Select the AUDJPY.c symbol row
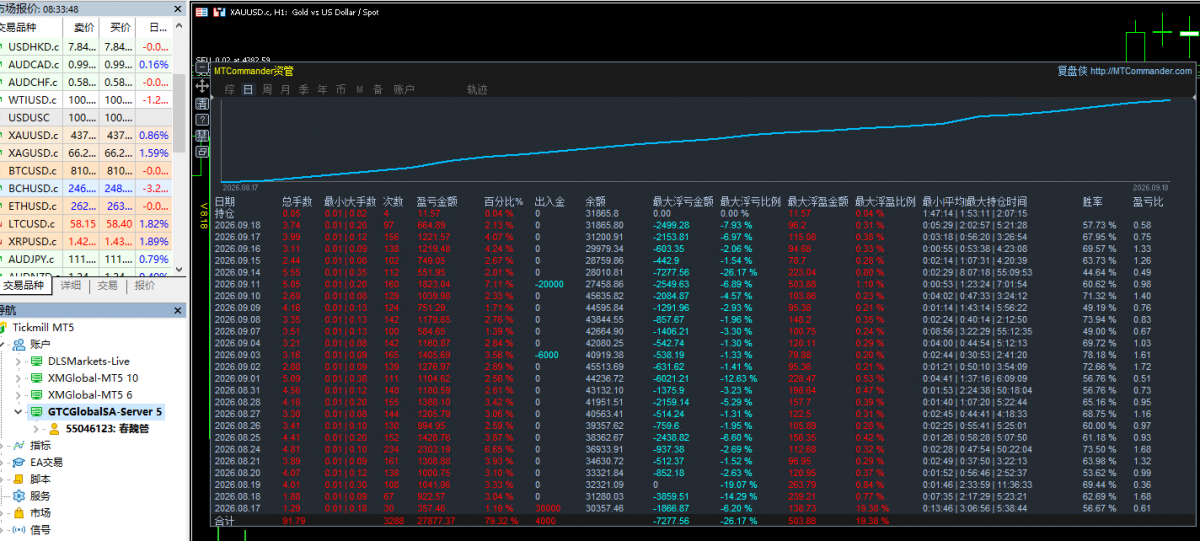This screenshot has width=1200, height=541. click(x=85, y=259)
